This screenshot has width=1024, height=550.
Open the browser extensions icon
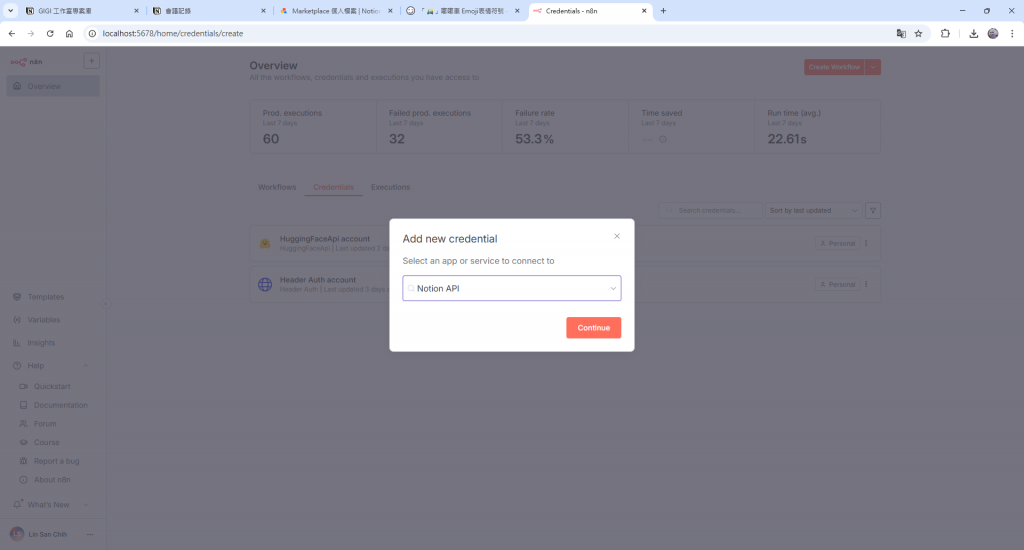(945, 33)
